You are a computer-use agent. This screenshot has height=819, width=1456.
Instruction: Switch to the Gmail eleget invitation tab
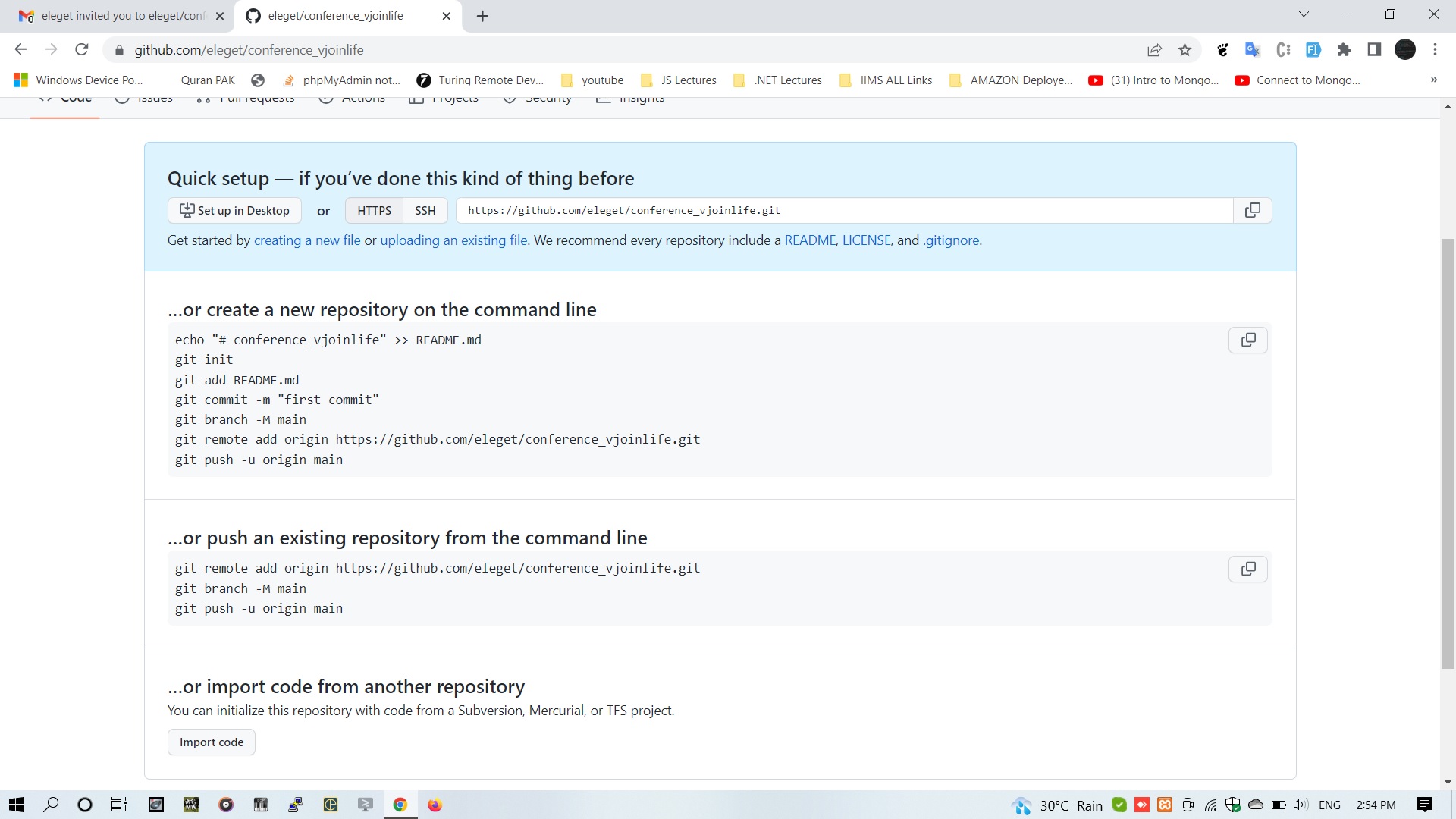[121, 16]
